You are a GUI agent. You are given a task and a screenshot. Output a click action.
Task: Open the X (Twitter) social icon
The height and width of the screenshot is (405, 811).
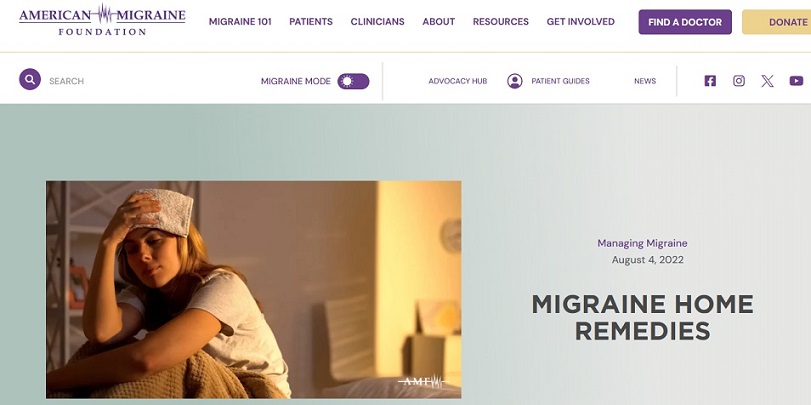click(768, 81)
